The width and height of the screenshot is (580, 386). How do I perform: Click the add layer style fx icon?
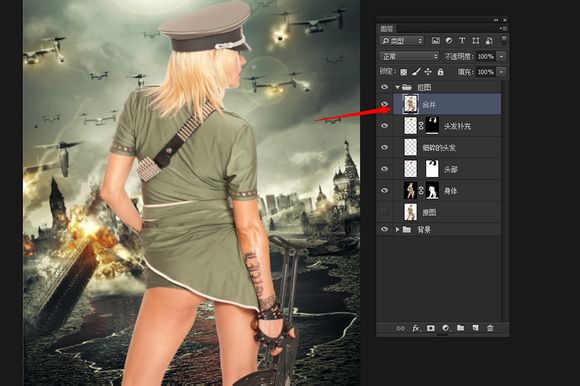coord(416,328)
